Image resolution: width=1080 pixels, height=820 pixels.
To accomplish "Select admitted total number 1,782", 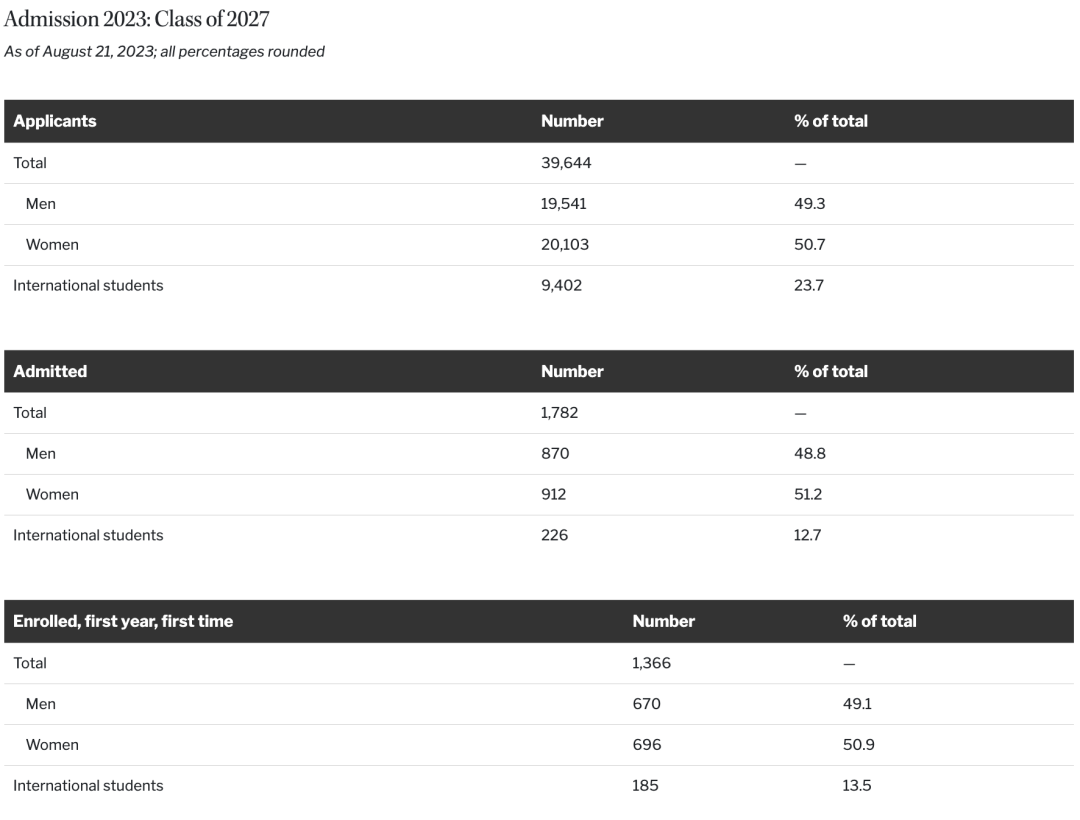I will click(559, 412).
